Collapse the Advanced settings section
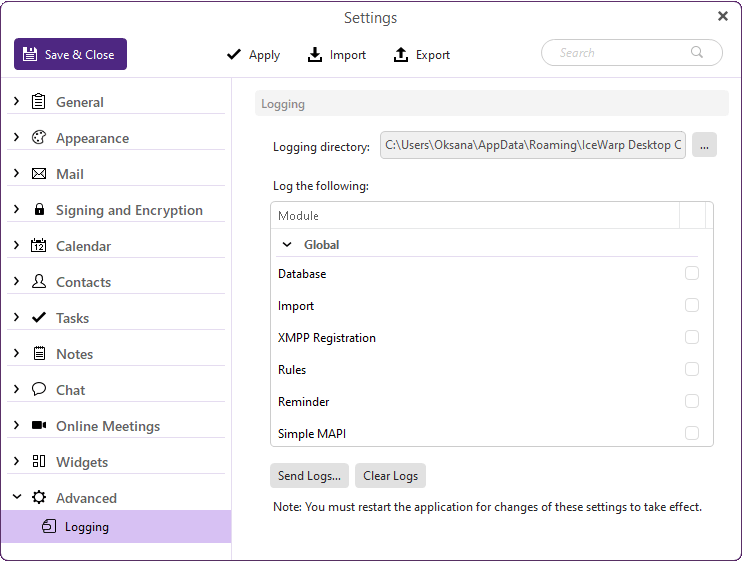Image resolution: width=744 pixels, height=561 pixels. pos(17,497)
